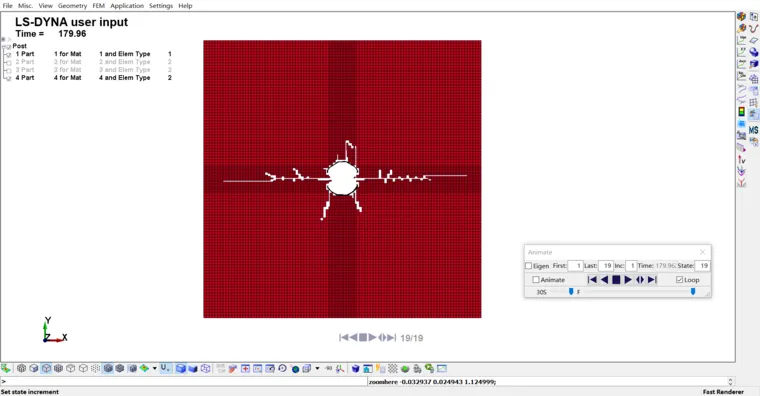Toggle visibility checkbox of 1 Part
This screenshot has height=396, width=760.
pyautogui.click(x=9, y=54)
